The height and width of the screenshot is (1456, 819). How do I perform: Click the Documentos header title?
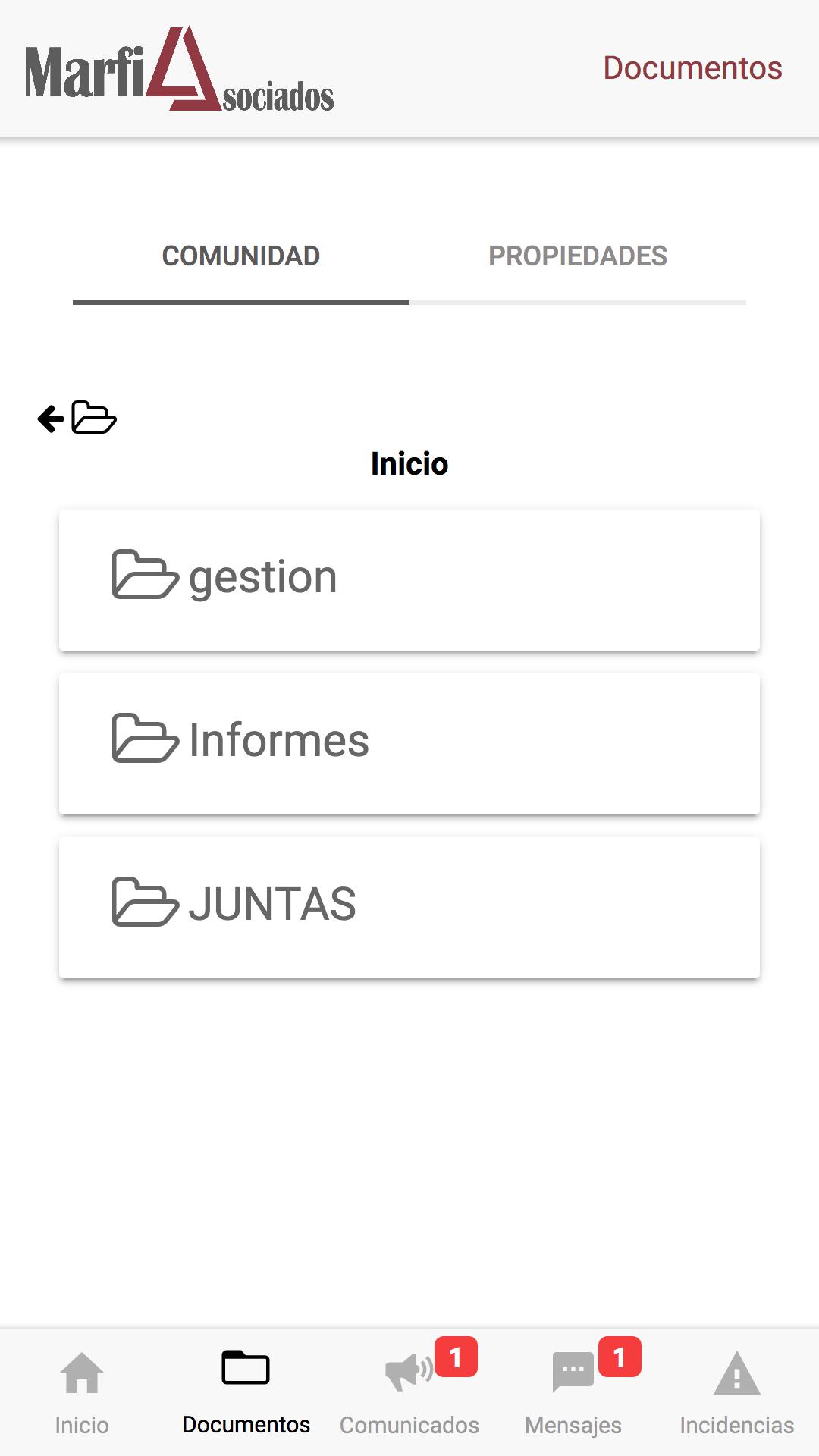[692, 68]
